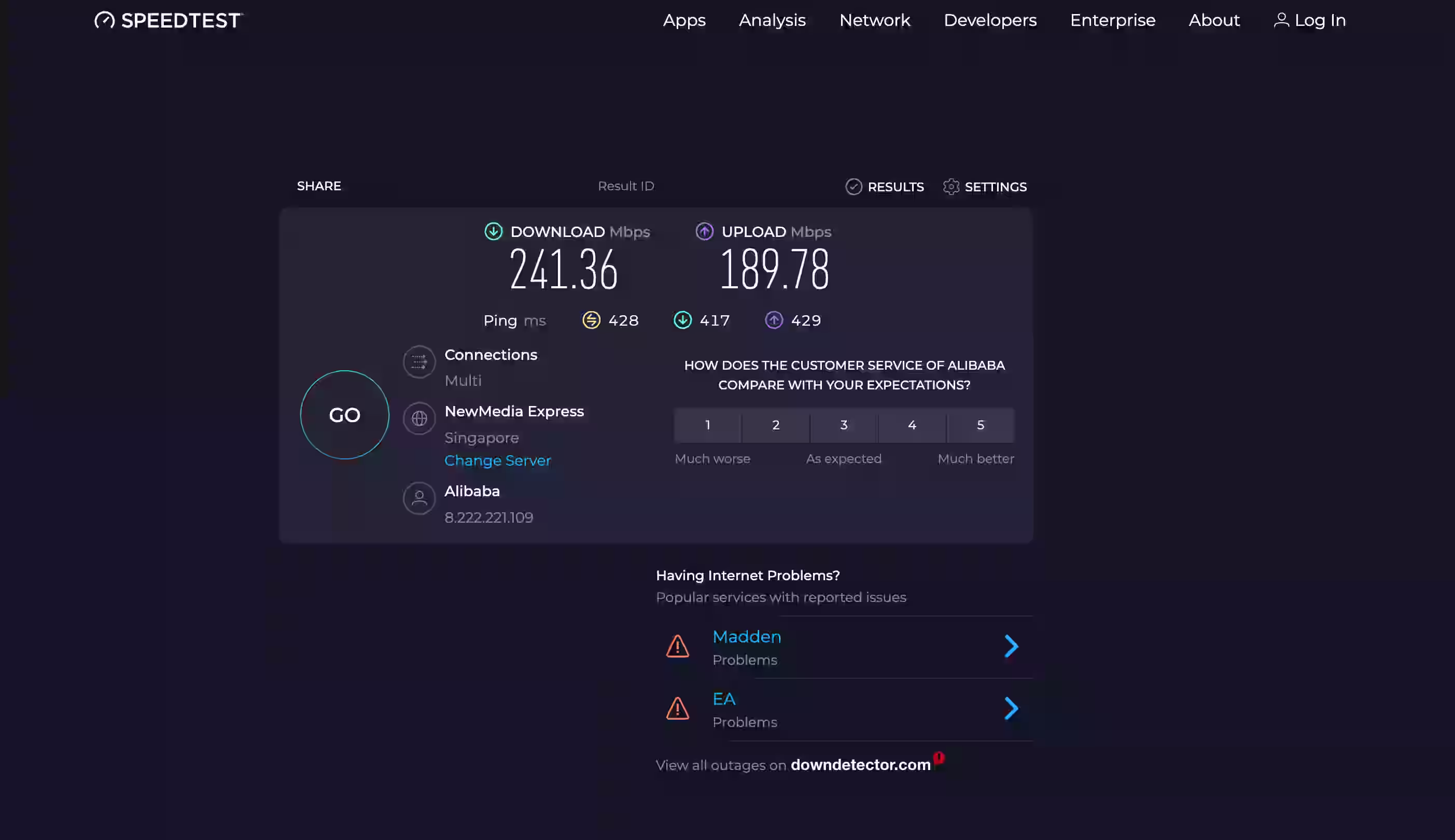Expand the Madden row chevron
This screenshot has width=1455, height=840.
click(x=1011, y=646)
